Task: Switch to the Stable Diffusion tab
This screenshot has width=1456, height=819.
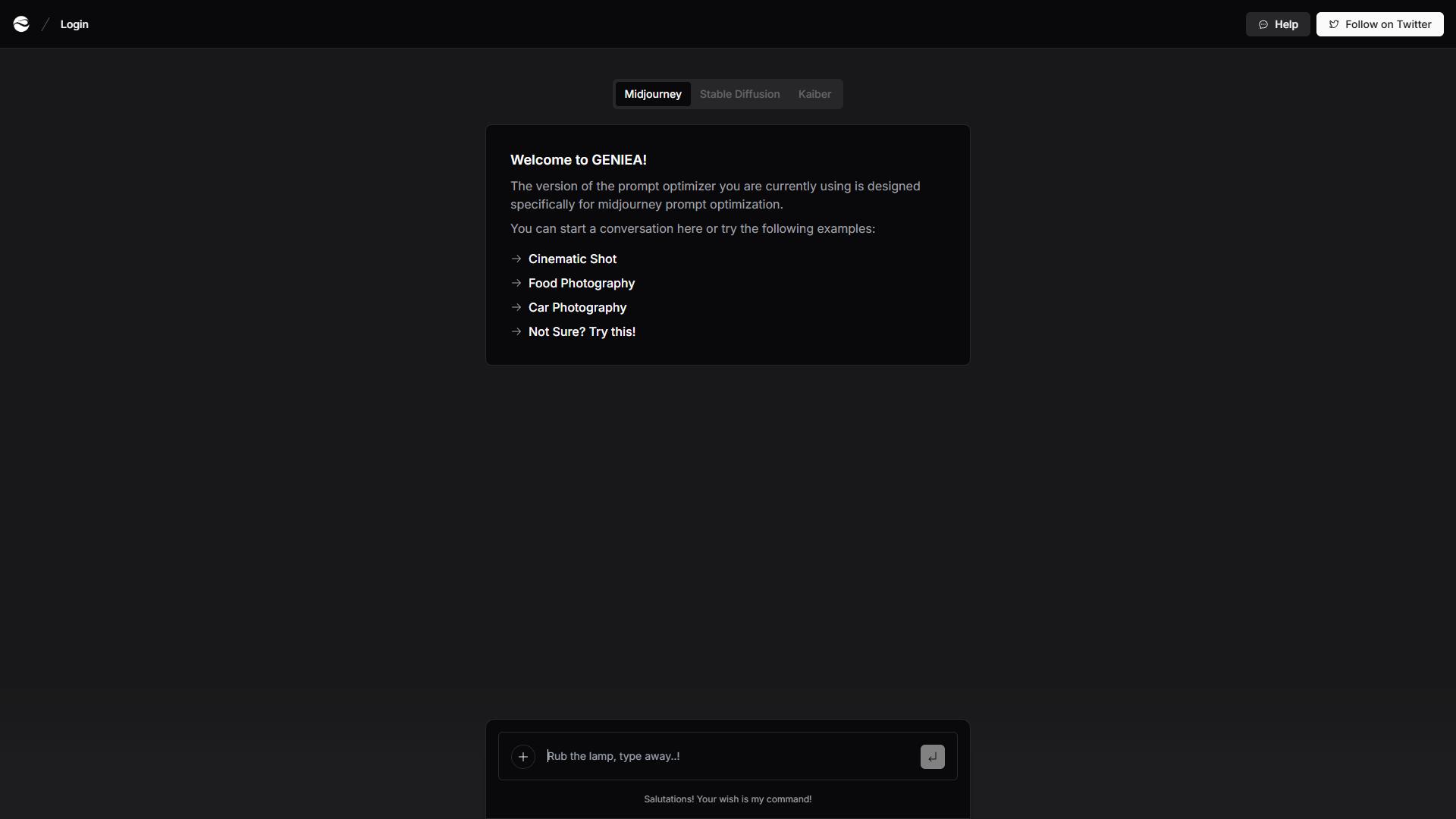Action: (x=740, y=94)
